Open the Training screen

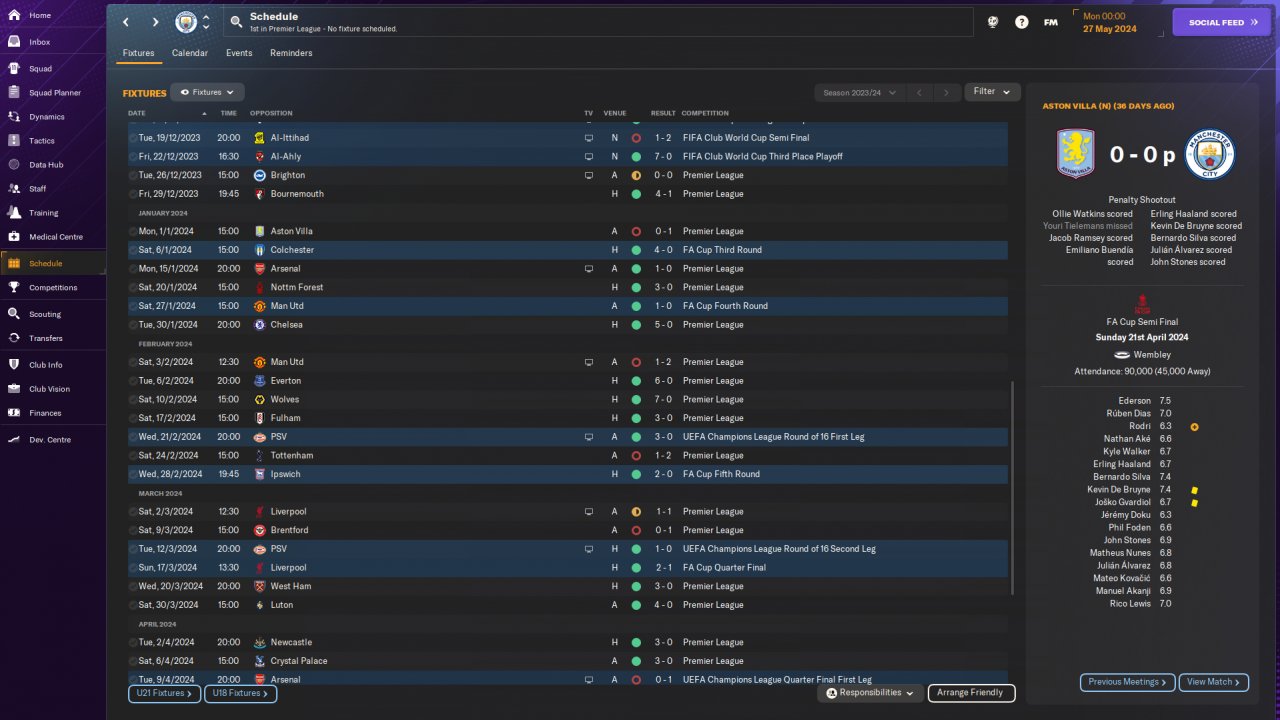[x=44, y=213]
